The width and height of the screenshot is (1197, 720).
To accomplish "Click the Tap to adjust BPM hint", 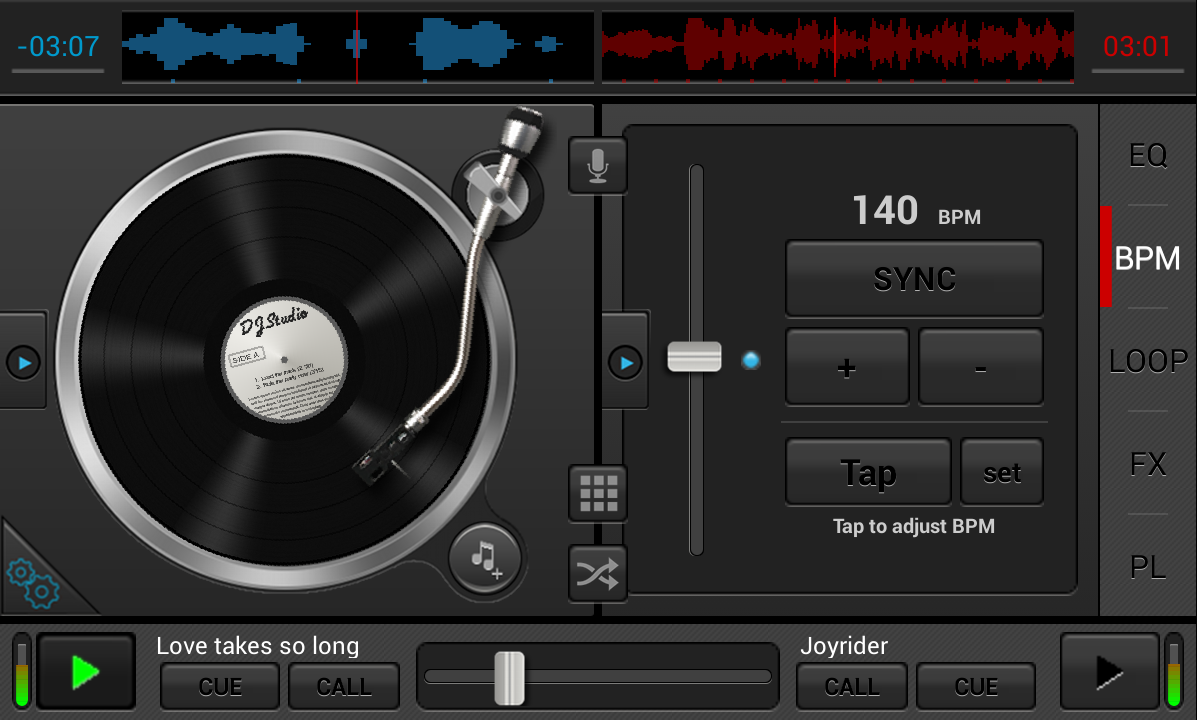I will click(x=914, y=526).
